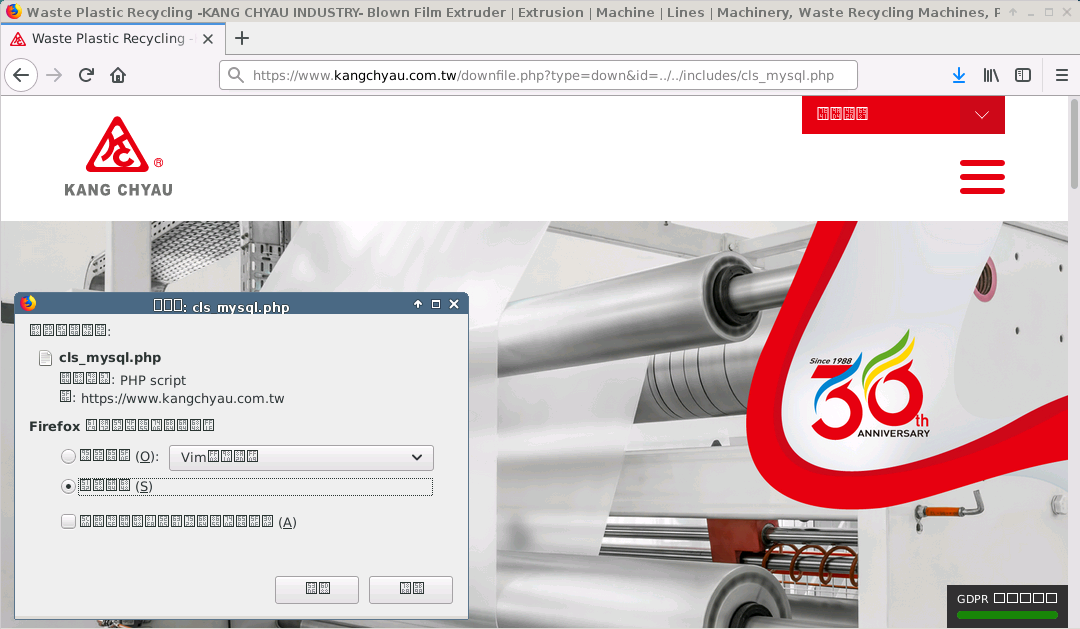Click the Kang Chyau logo

click(118, 158)
